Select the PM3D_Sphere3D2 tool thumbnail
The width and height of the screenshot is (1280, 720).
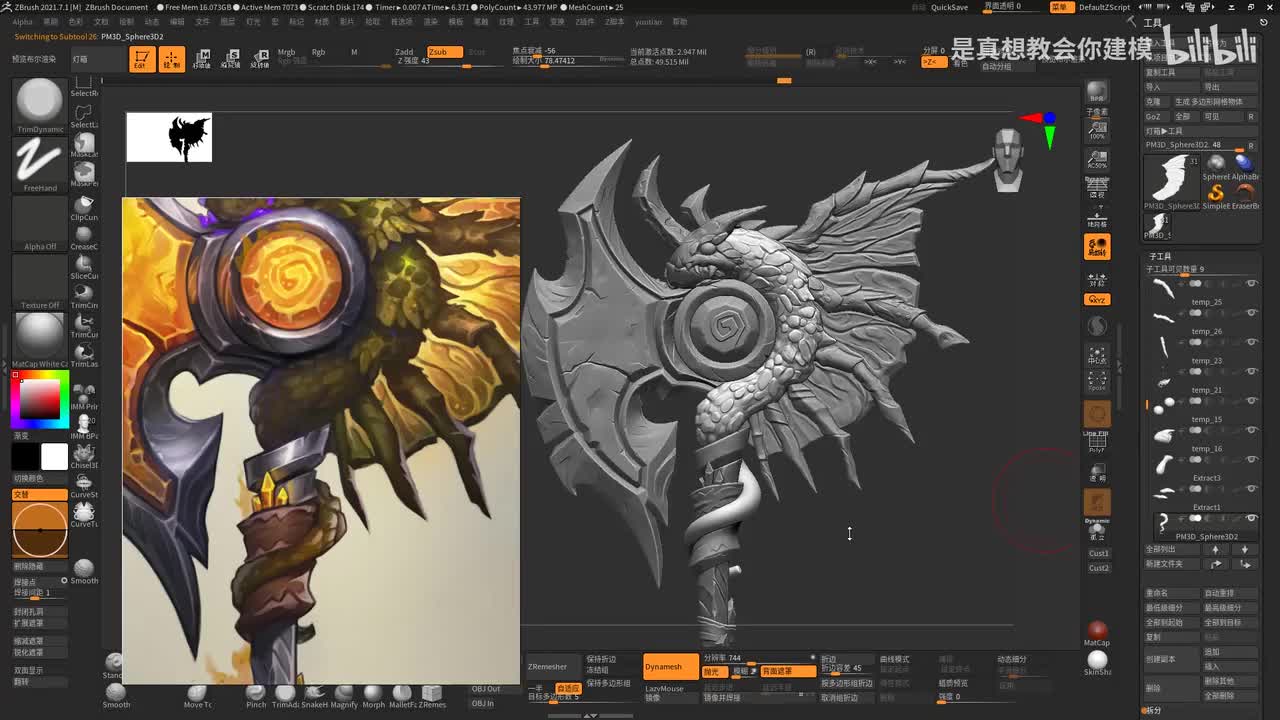[1172, 181]
